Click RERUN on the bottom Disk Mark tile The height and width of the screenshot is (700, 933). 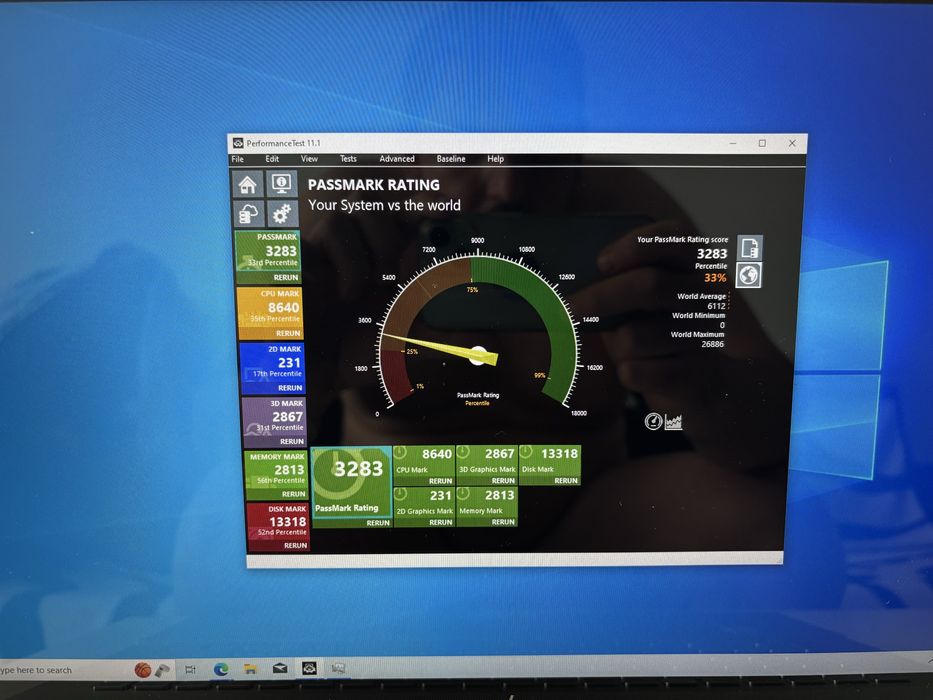(566, 481)
